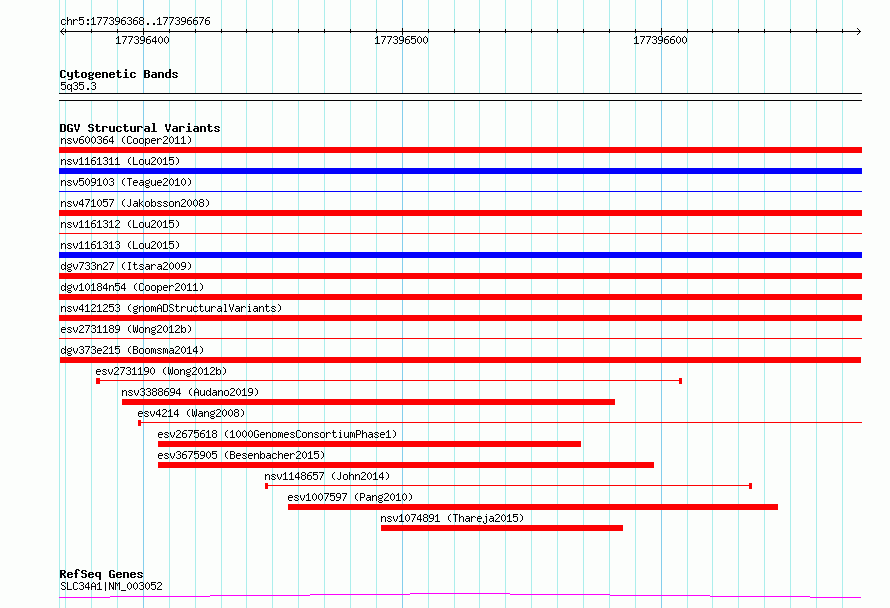Click the nsv3388694 (Audano2019) variant label
Image resolution: width=890 pixels, height=608 pixels.
coord(190,392)
